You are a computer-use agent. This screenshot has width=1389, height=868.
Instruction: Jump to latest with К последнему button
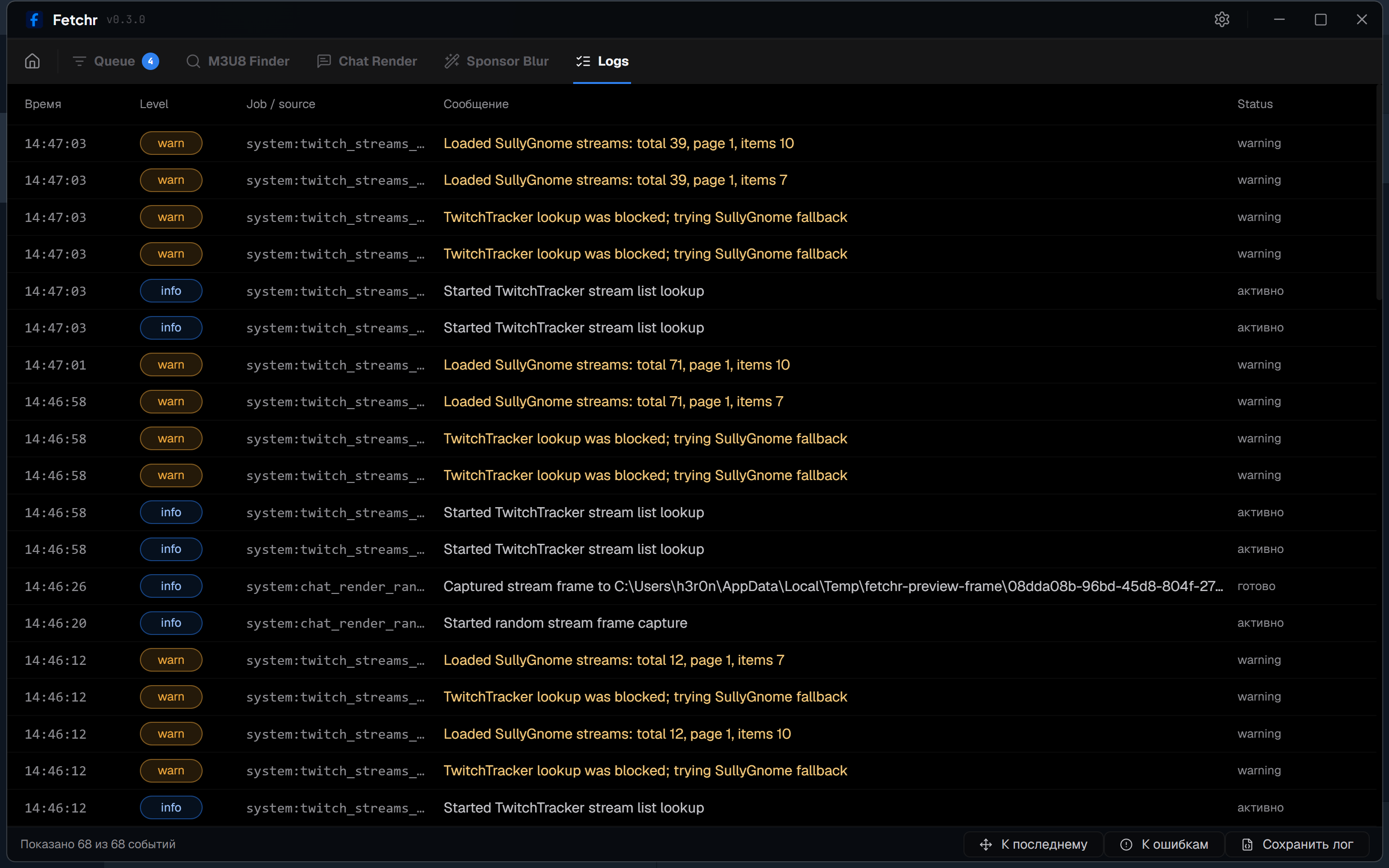pyautogui.click(x=1033, y=844)
